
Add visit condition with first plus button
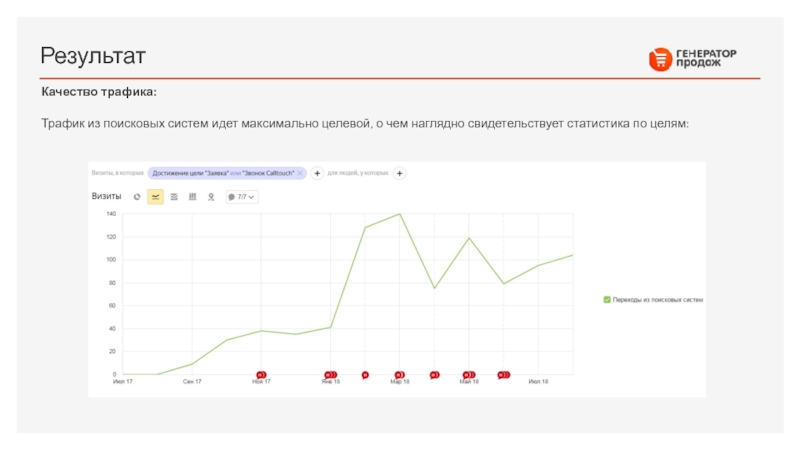317,173
